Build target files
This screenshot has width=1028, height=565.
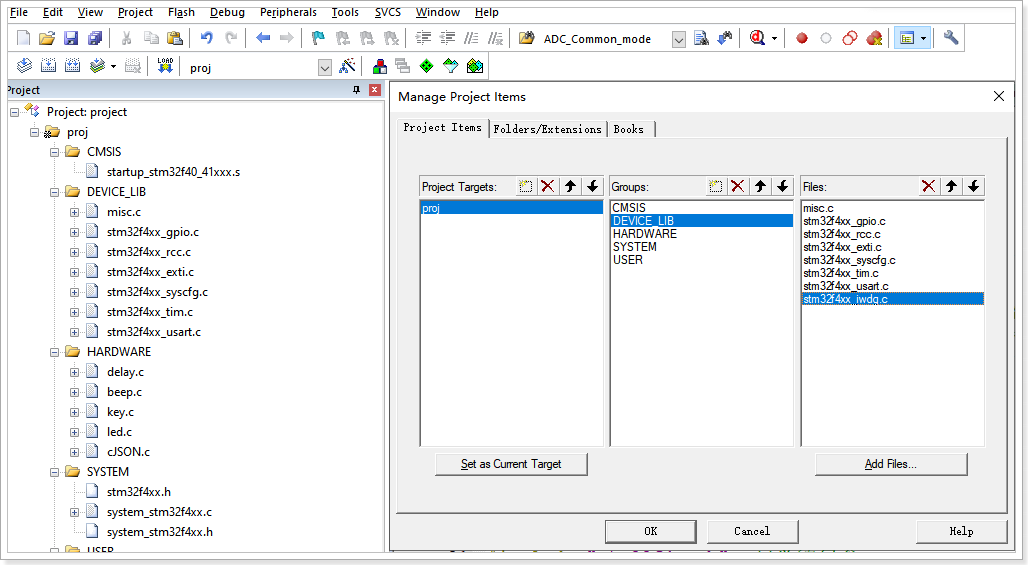[x=49, y=66]
